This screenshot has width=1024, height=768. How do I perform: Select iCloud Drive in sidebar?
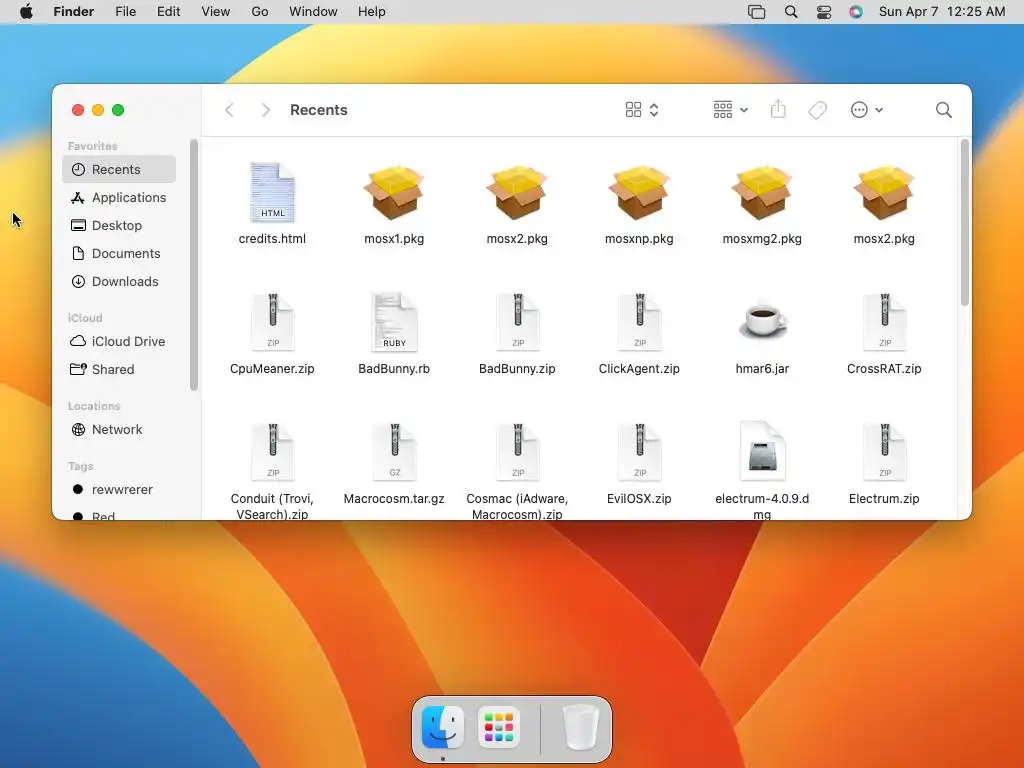119,342
